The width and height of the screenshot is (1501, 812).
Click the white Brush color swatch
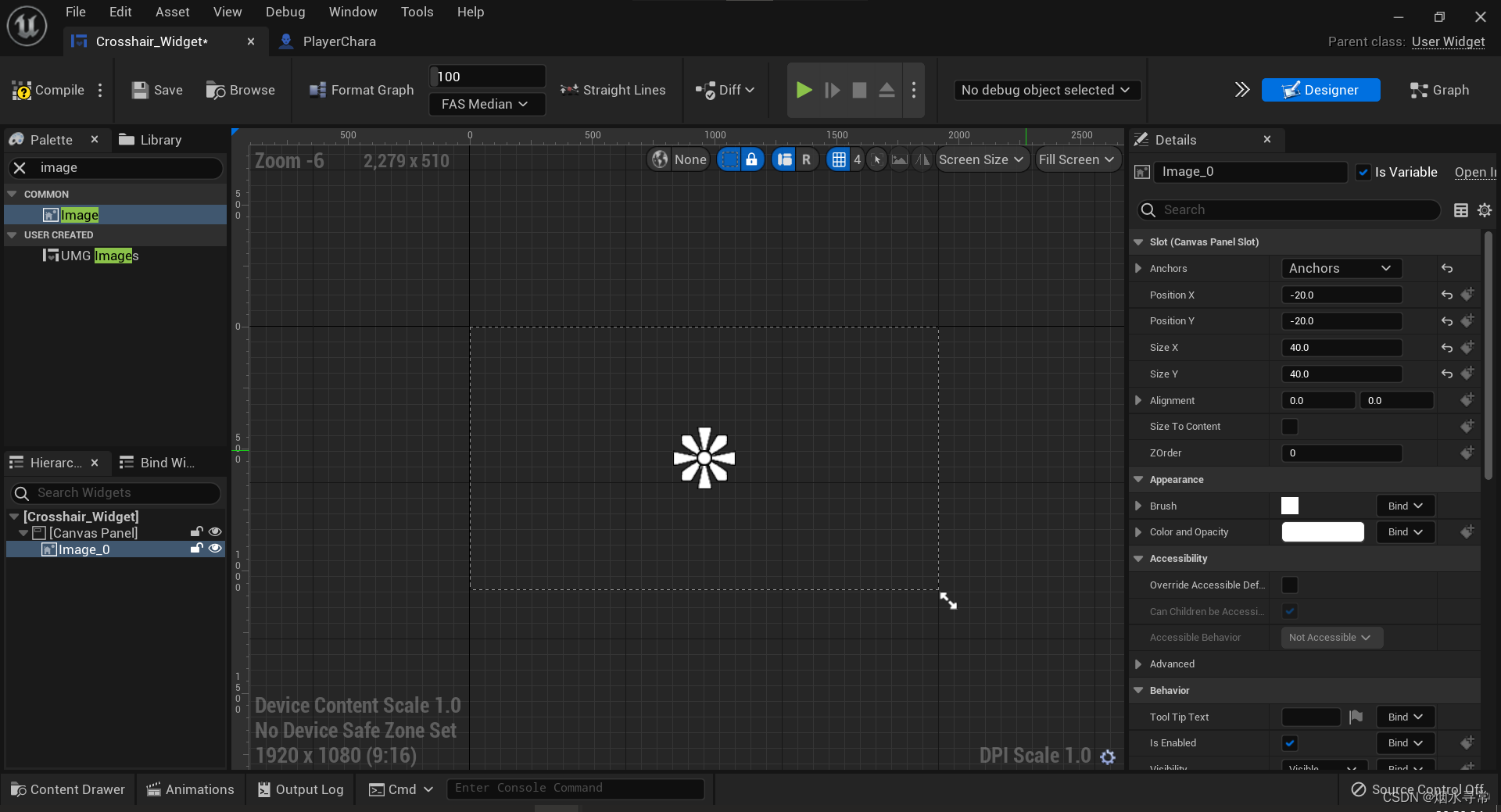(1289, 506)
